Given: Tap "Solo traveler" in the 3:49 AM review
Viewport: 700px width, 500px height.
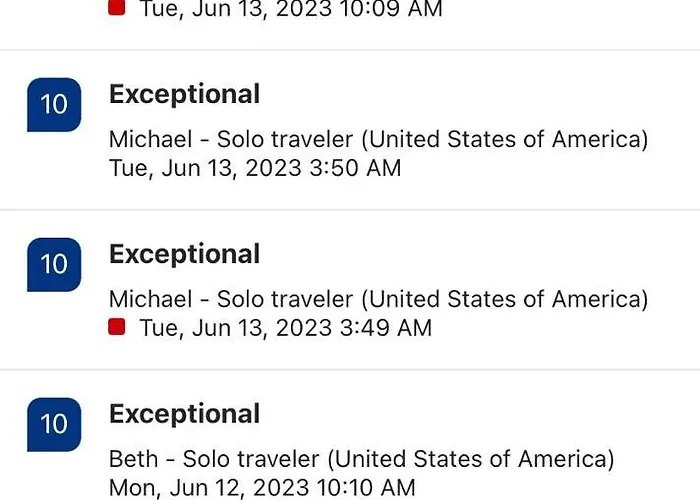Looking at the screenshot, I should (x=284, y=299).
